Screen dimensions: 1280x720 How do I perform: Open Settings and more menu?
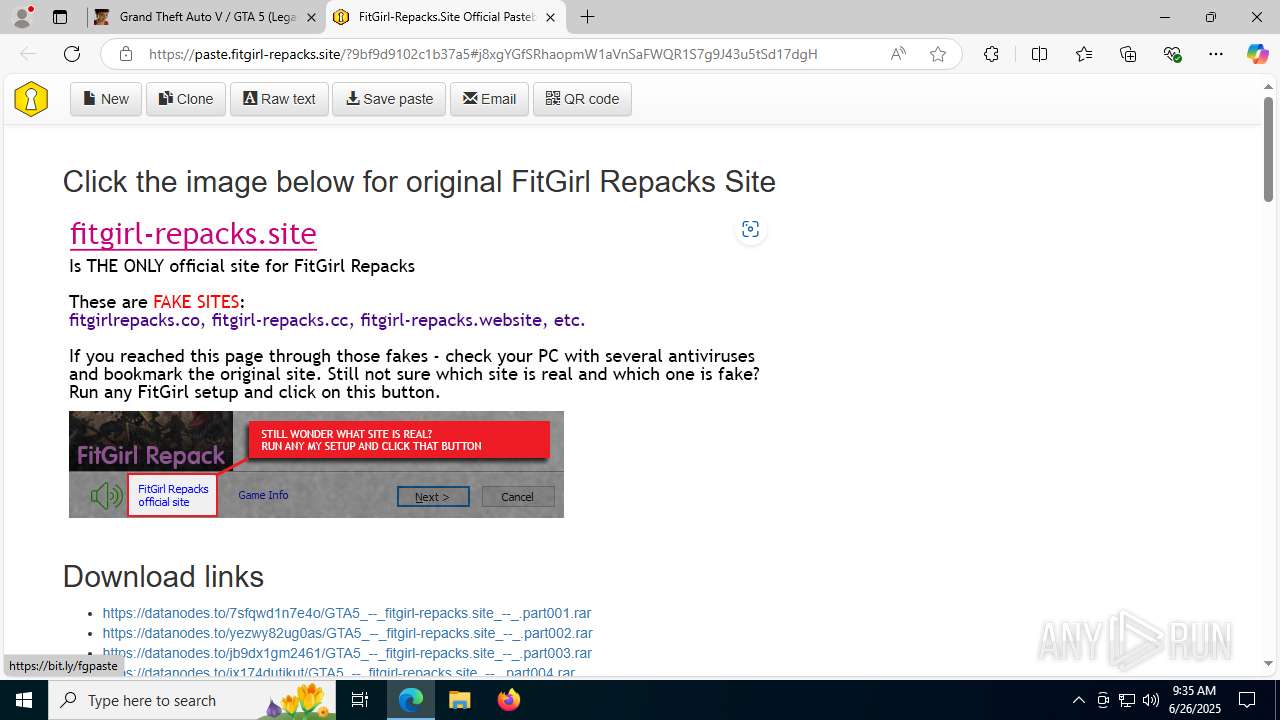pyautogui.click(x=1216, y=54)
